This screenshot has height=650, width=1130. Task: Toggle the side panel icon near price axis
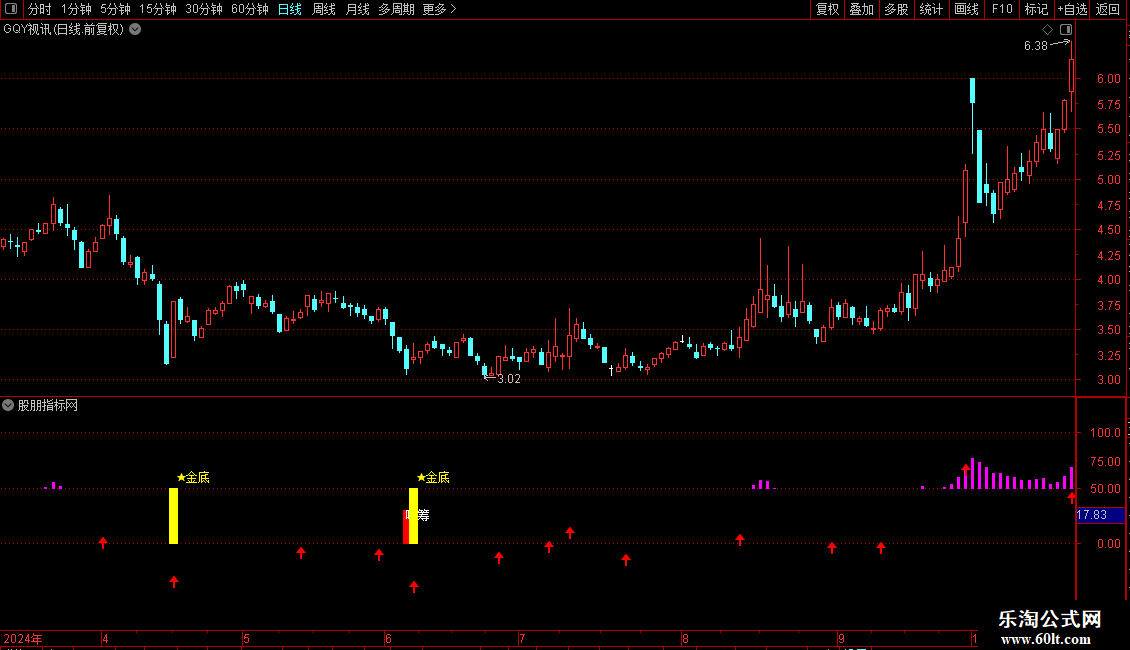[1066, 30]
